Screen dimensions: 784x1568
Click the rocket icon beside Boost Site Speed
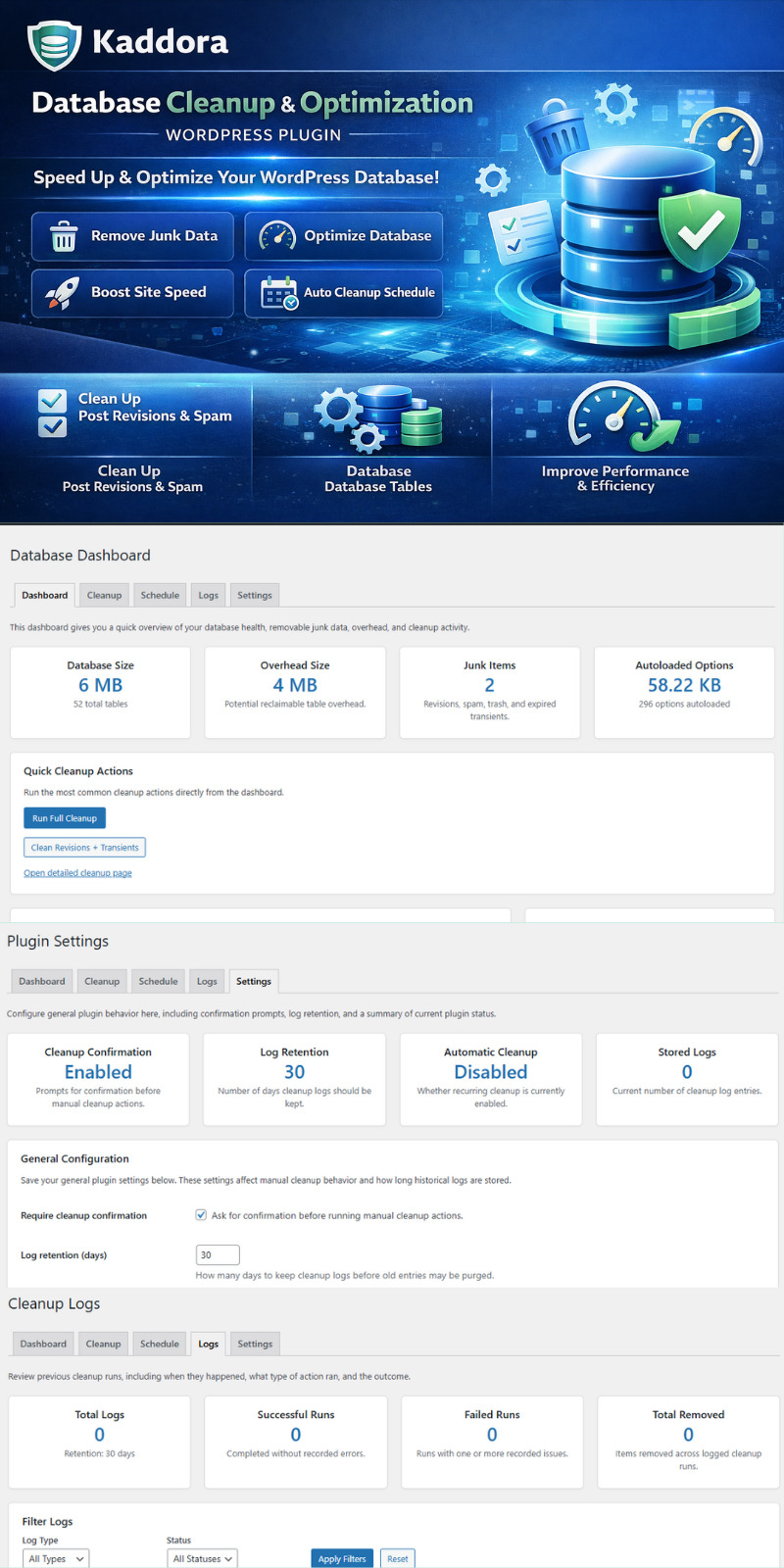tap(63, 292)
